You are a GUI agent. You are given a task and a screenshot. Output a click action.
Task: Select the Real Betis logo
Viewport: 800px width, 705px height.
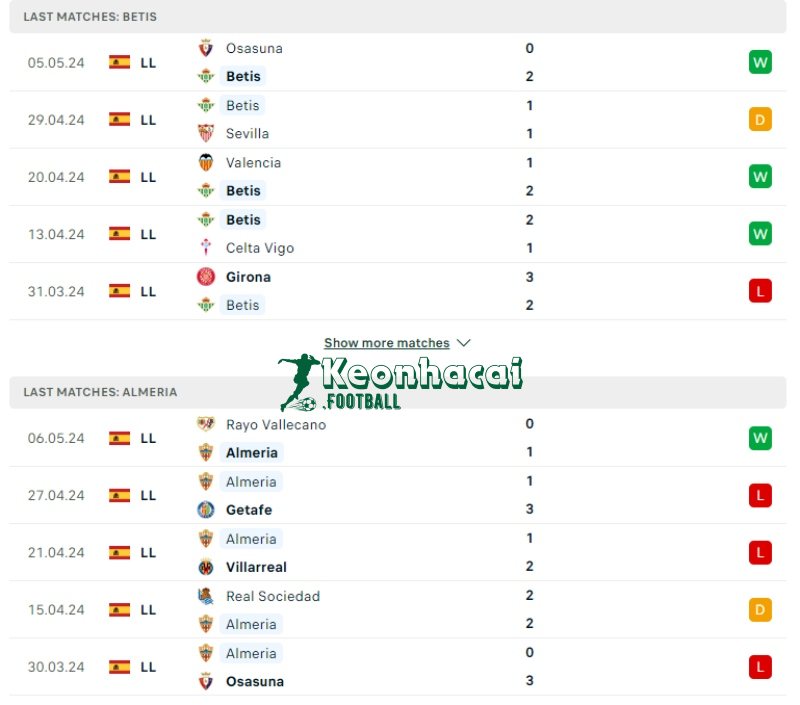click(x=208, y=76)
